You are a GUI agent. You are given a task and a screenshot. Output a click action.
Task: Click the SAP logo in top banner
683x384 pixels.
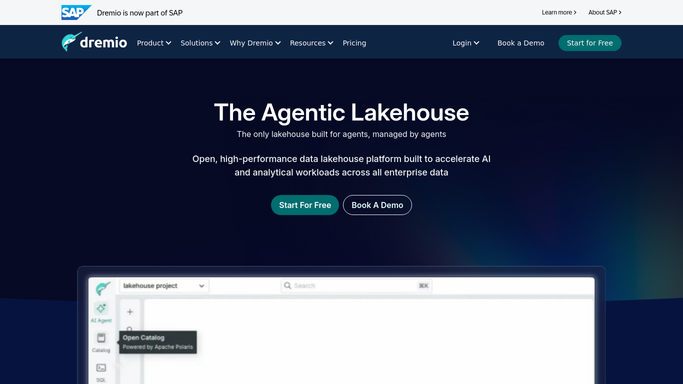[x=76, y=12]
